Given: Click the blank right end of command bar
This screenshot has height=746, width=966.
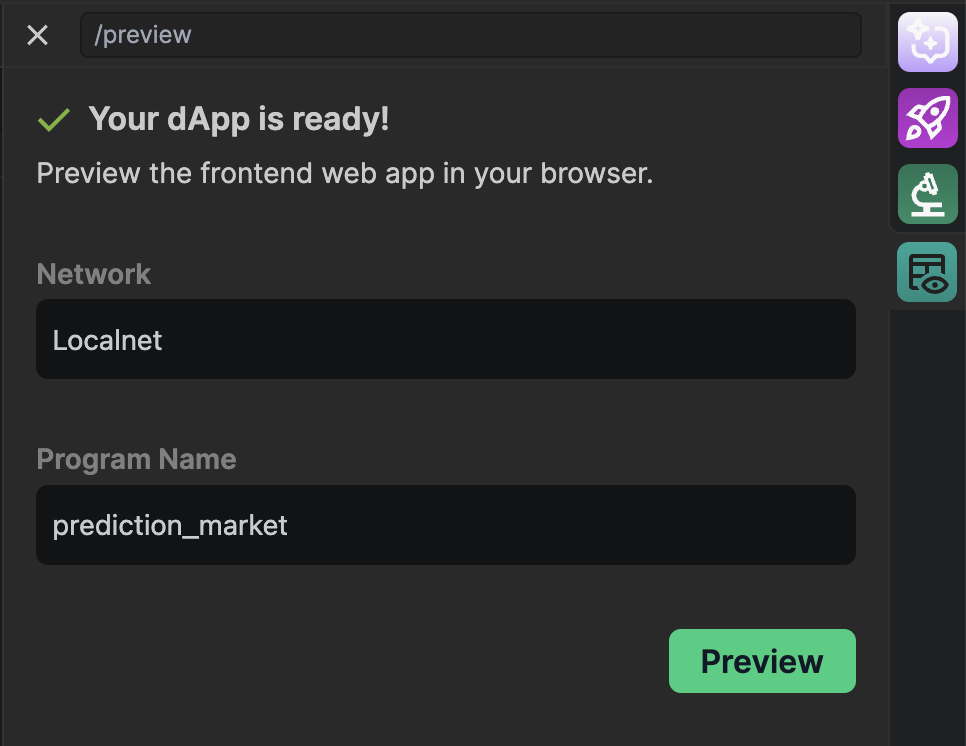Looking at the screenshot, I should point(780,35).
